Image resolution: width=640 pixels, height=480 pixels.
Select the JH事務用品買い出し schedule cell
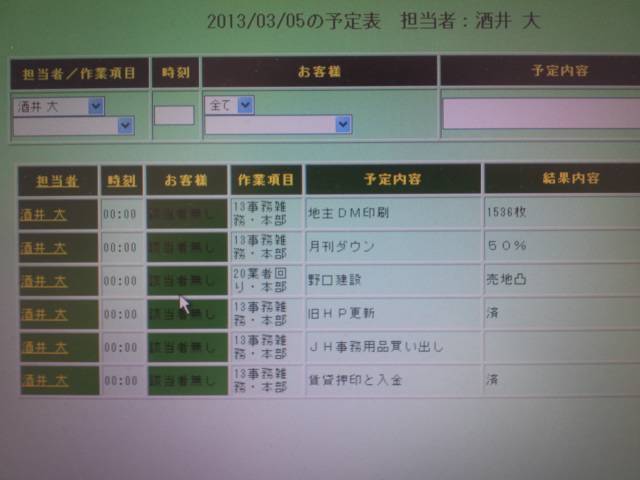pos(393,347)
